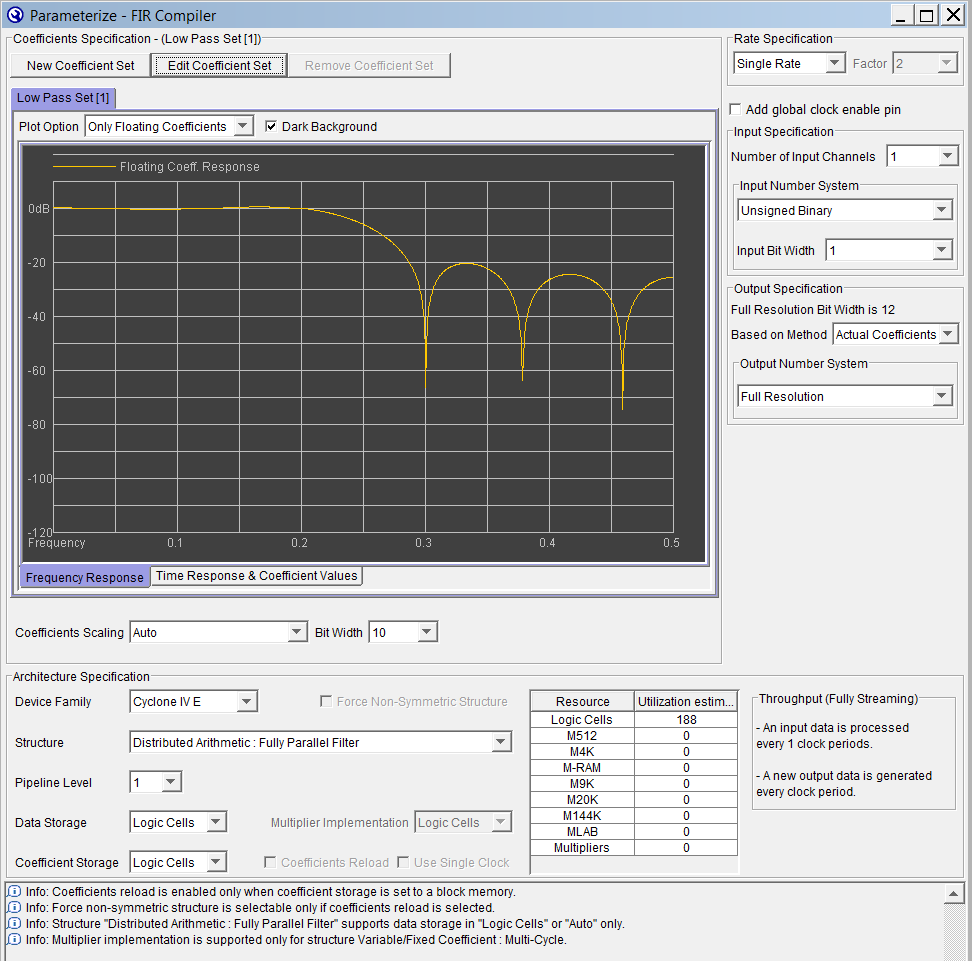This screenshot has height=961, width=972.
Task: Click the FIR Compiler title bar app icon
Action: [x=15, y=15]
